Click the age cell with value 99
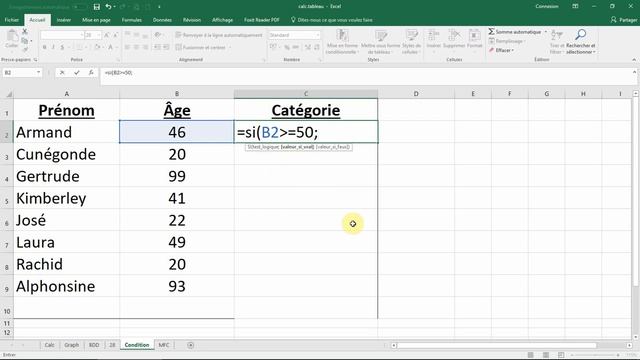 pos(177,176)
